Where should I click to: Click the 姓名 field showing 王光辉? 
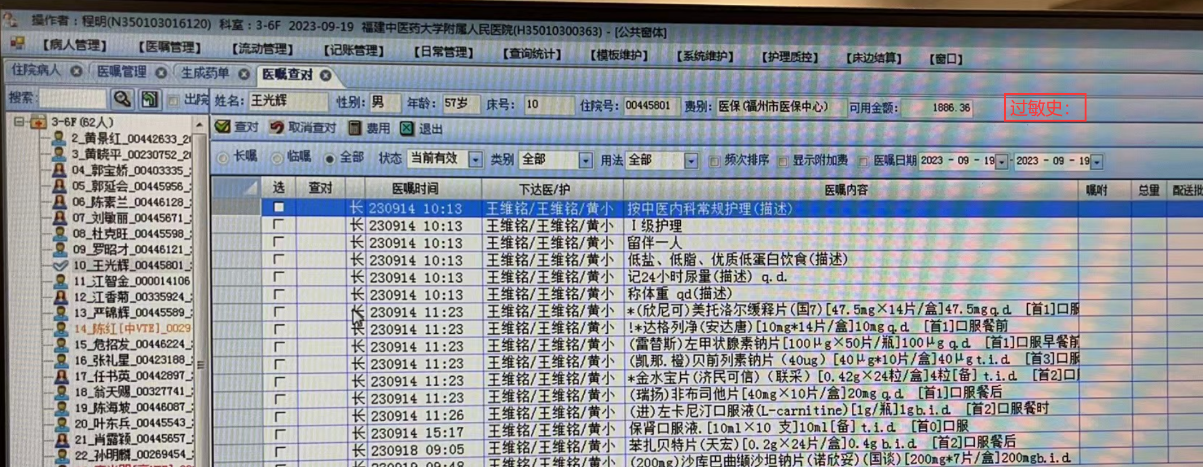(287, 102)
